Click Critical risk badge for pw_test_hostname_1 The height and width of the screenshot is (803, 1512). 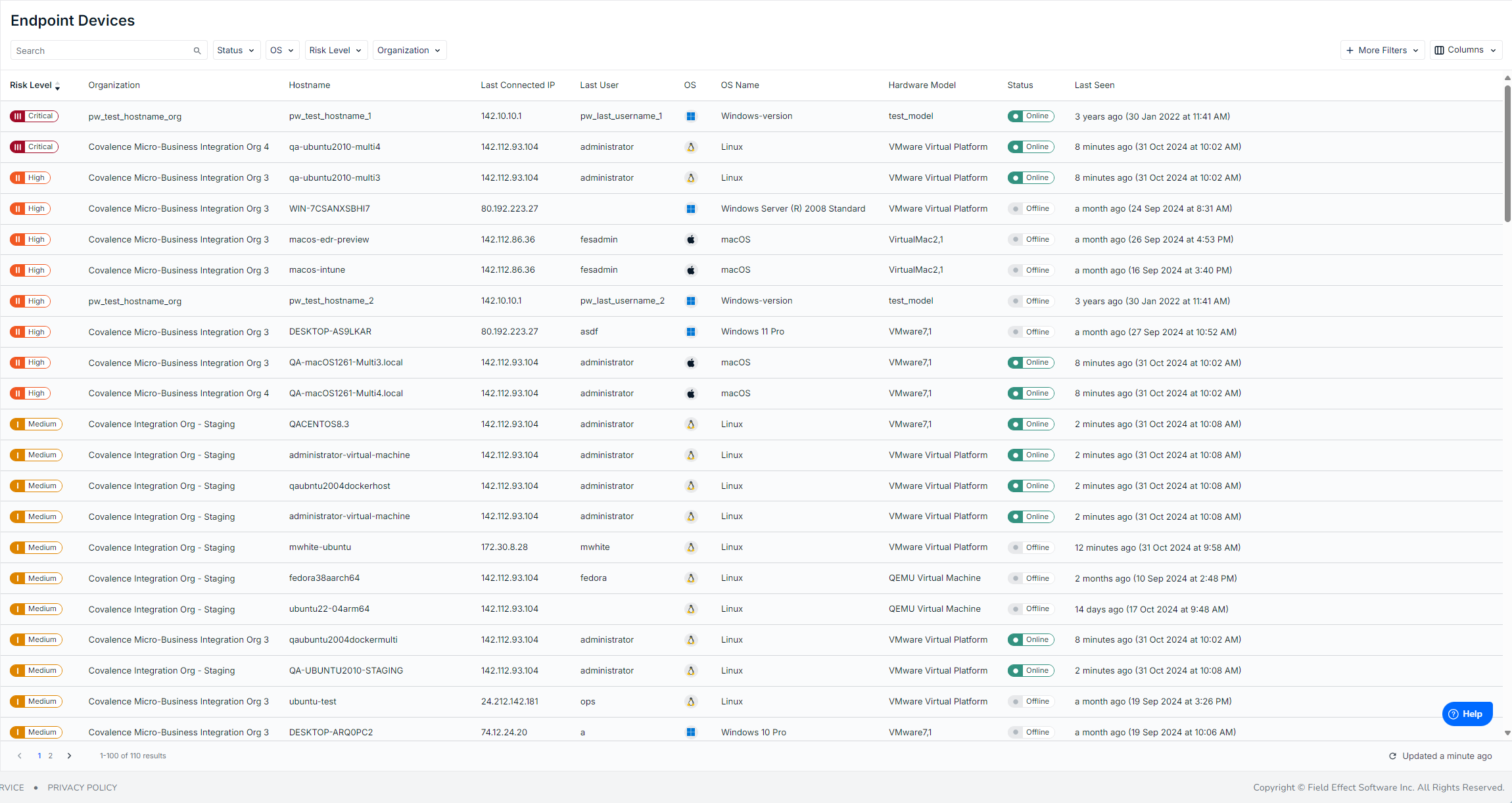[34, 116]
